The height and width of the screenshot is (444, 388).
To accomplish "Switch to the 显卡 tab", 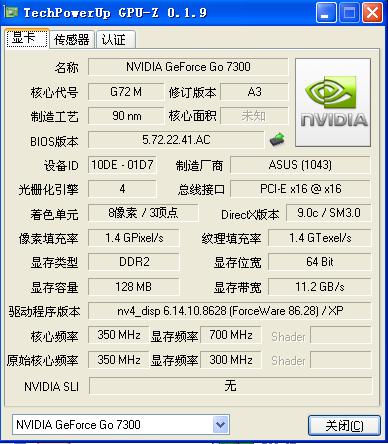I will point(27,39).
